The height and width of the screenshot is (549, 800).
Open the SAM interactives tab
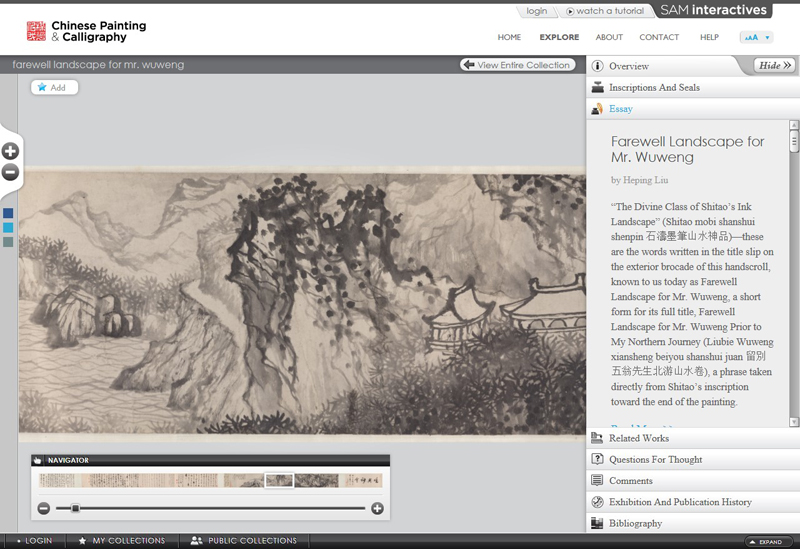713,10
